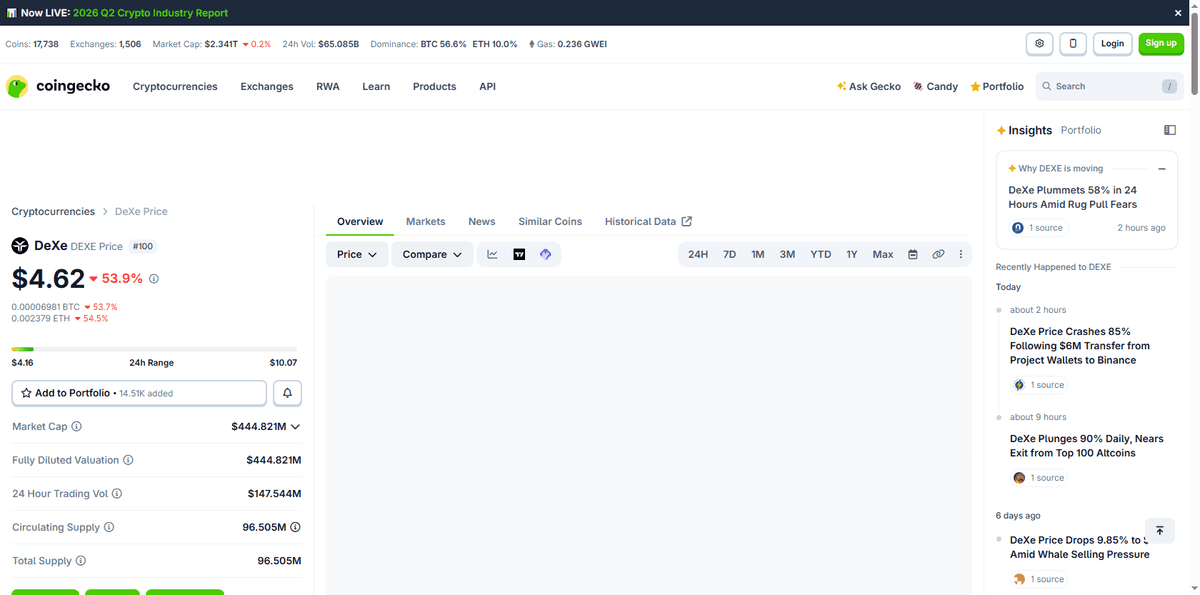Open the Cryptocurrencies nav menu
Screen dimensions: 1200x595
(175, 87)
